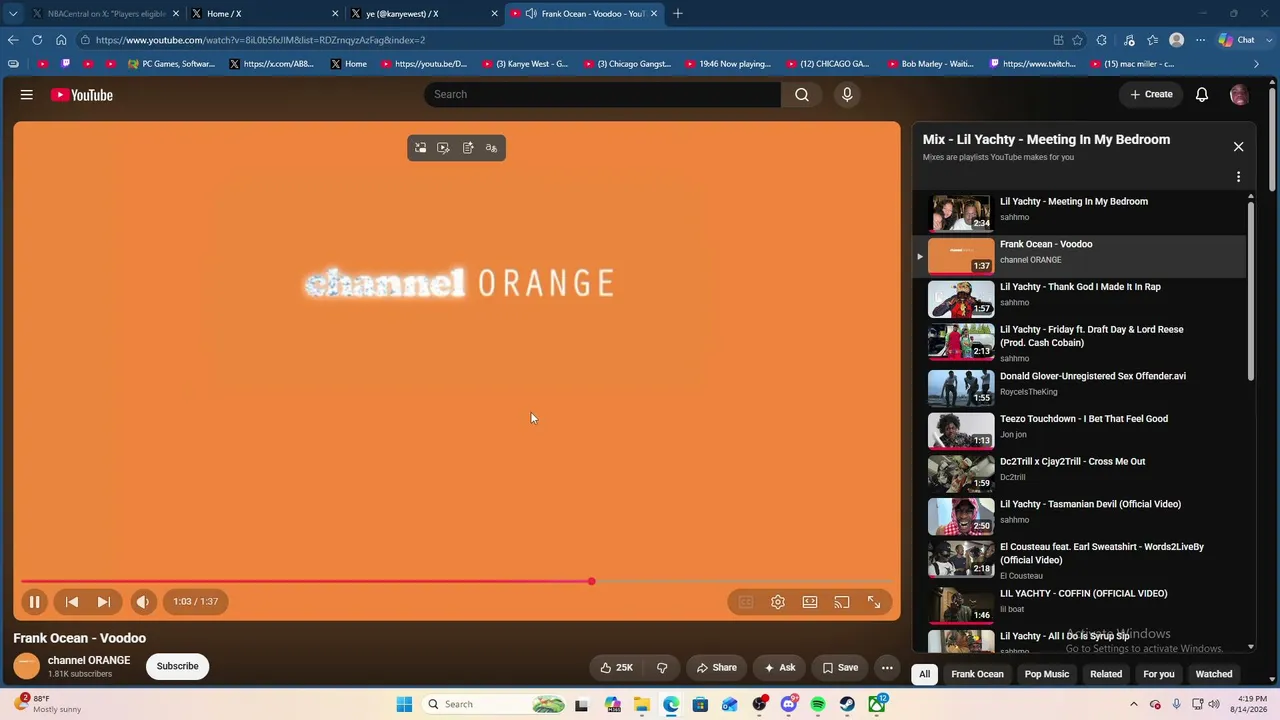Open Lil Yachty - Tasmanian Devil video
The width and height of the screenshot is (1280, 720).
1080,515
